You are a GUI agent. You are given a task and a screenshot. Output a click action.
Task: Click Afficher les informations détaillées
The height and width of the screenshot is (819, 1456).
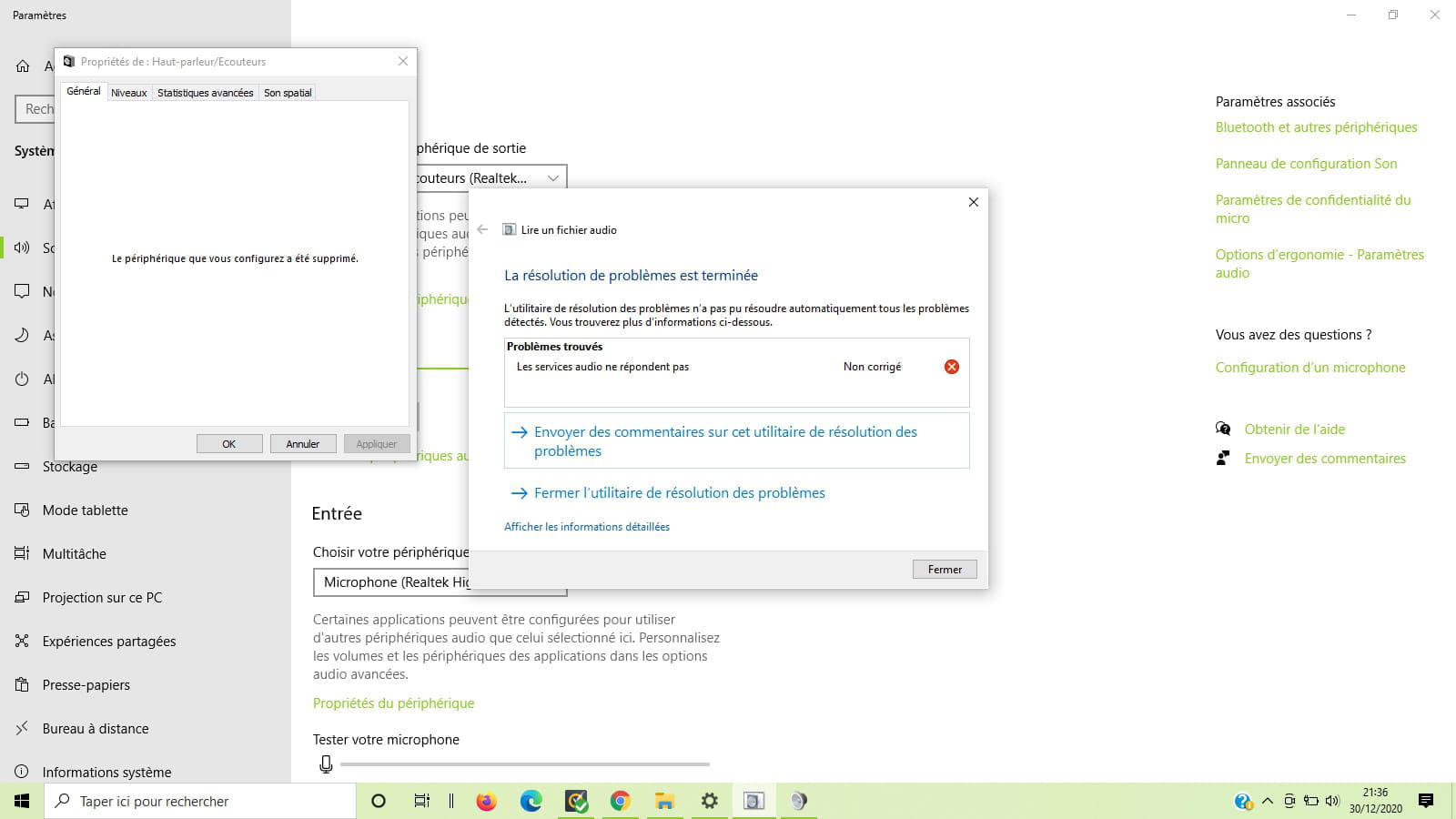coord(587,527)
